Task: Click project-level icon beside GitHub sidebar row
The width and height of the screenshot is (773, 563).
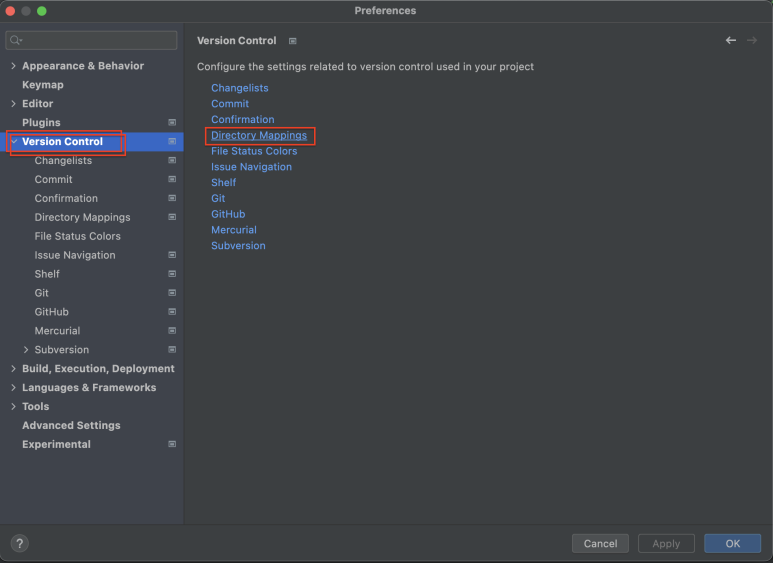Action: tap(172, 312)
